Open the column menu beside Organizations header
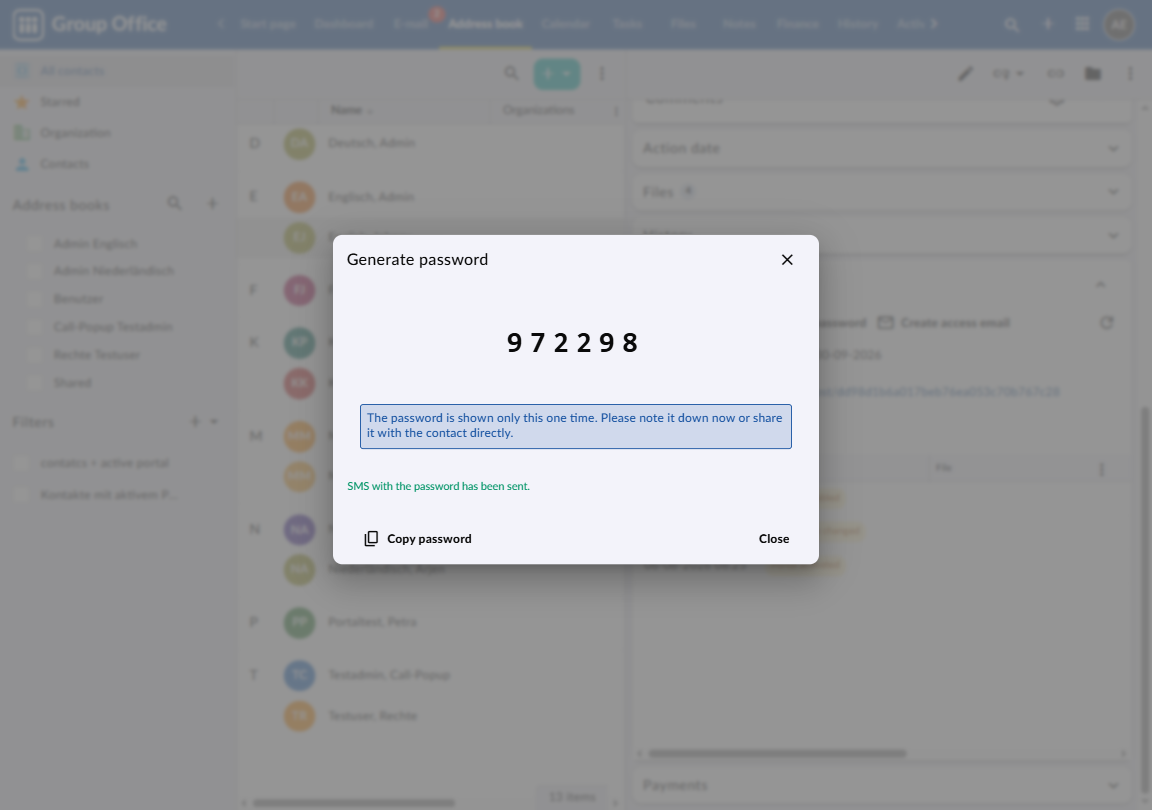Viewport: 1152px width, 810px height. point(616,111)
